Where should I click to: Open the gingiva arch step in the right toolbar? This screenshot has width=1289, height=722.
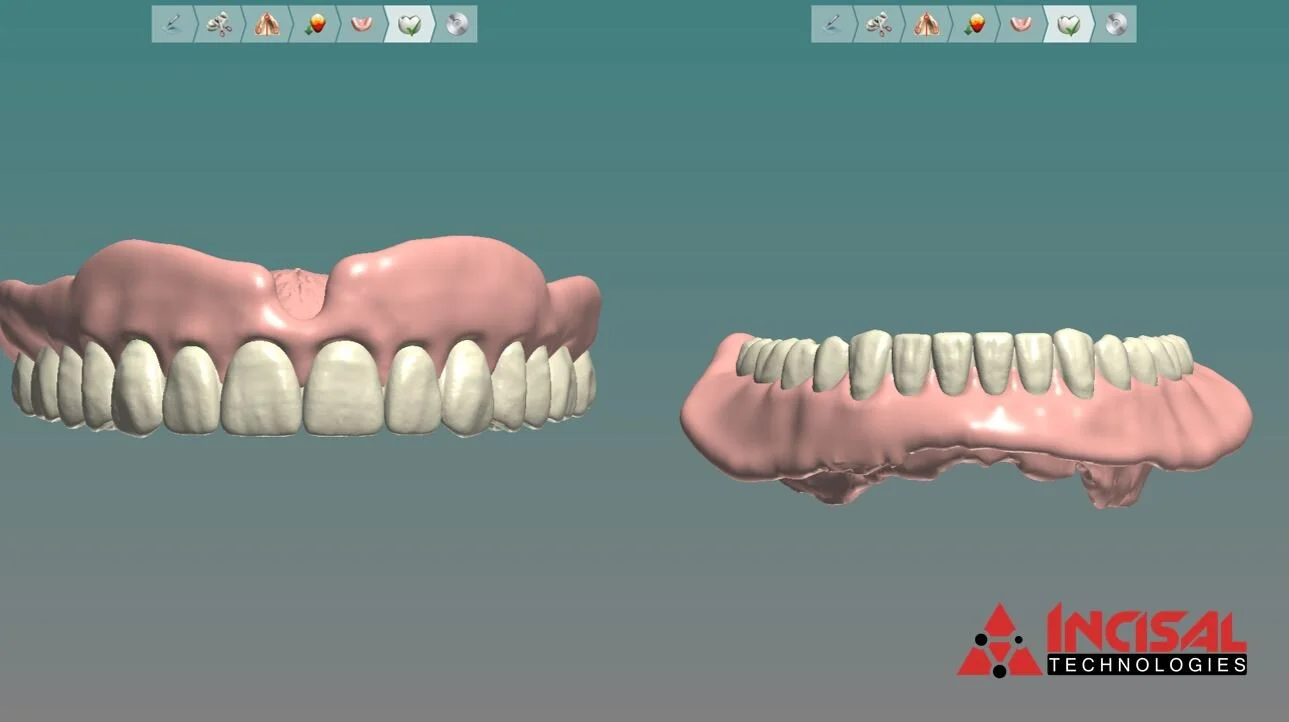[x=1020, y=25]
